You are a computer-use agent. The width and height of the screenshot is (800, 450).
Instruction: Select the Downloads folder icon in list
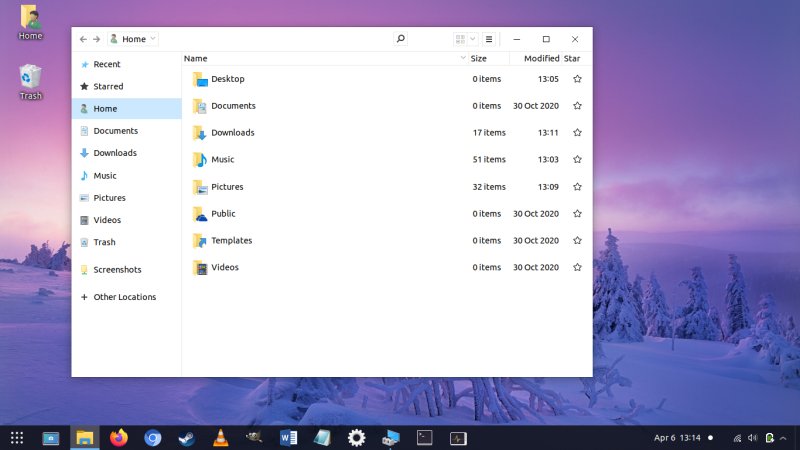[200, 133]
